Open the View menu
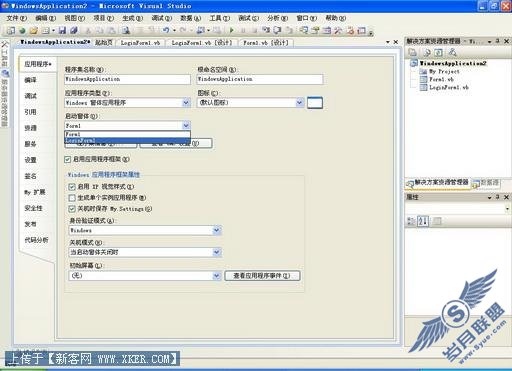Screen dimensions: 512x371 [x=74, y=18]
